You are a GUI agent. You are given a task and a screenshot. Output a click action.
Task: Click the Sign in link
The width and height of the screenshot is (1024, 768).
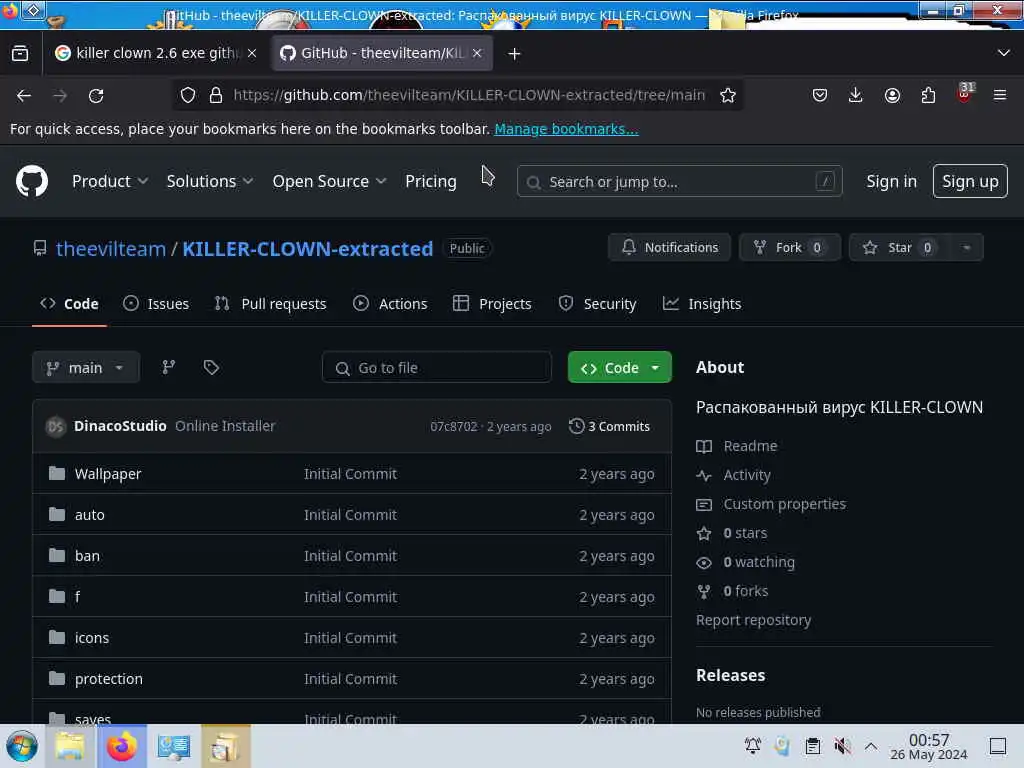point(891,182)
